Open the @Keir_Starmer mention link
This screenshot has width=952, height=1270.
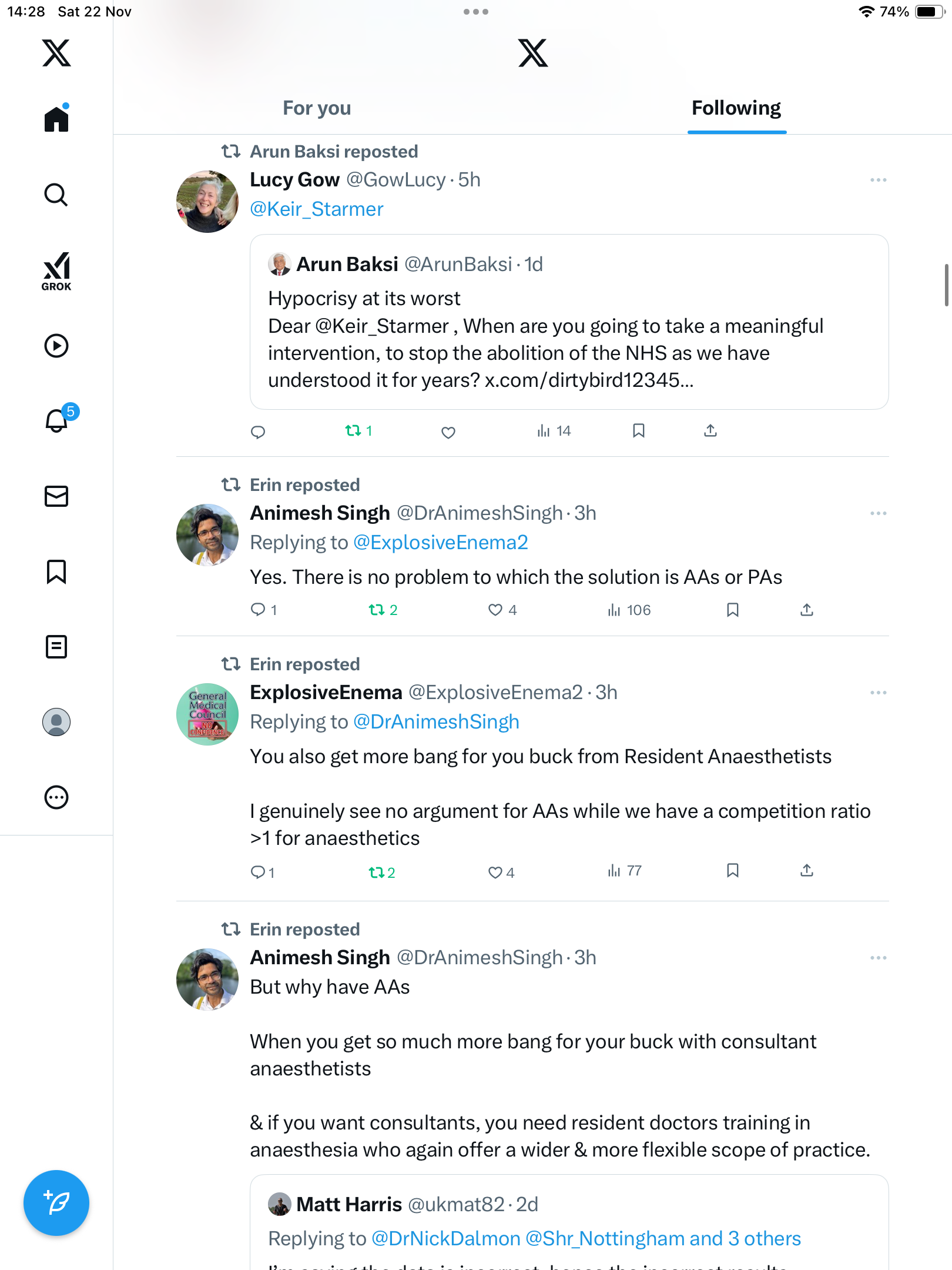coord(317,209)
